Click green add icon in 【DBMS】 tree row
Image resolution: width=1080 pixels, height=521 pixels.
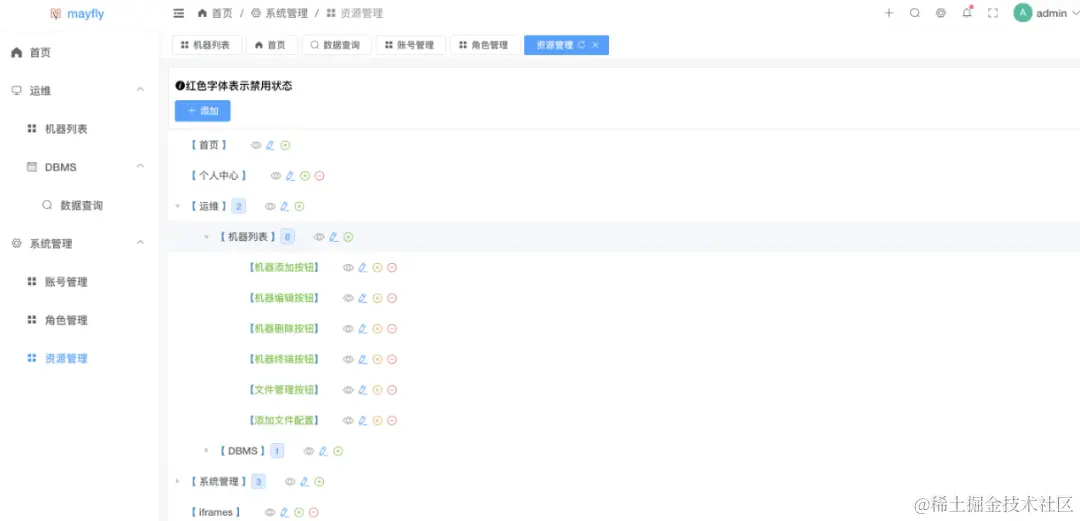338,451
